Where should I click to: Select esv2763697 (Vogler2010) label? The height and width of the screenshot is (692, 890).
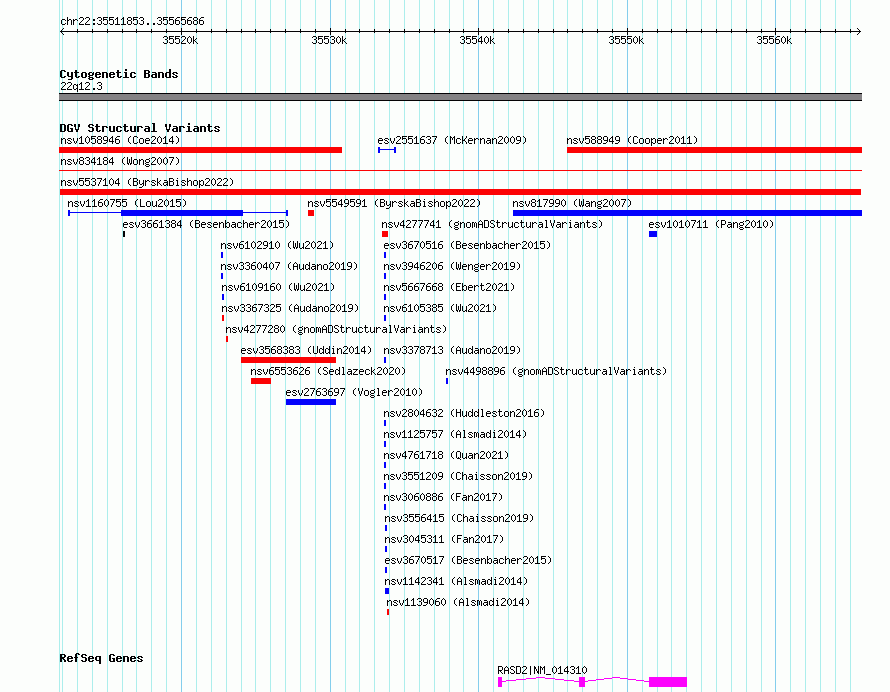[354, 392]
